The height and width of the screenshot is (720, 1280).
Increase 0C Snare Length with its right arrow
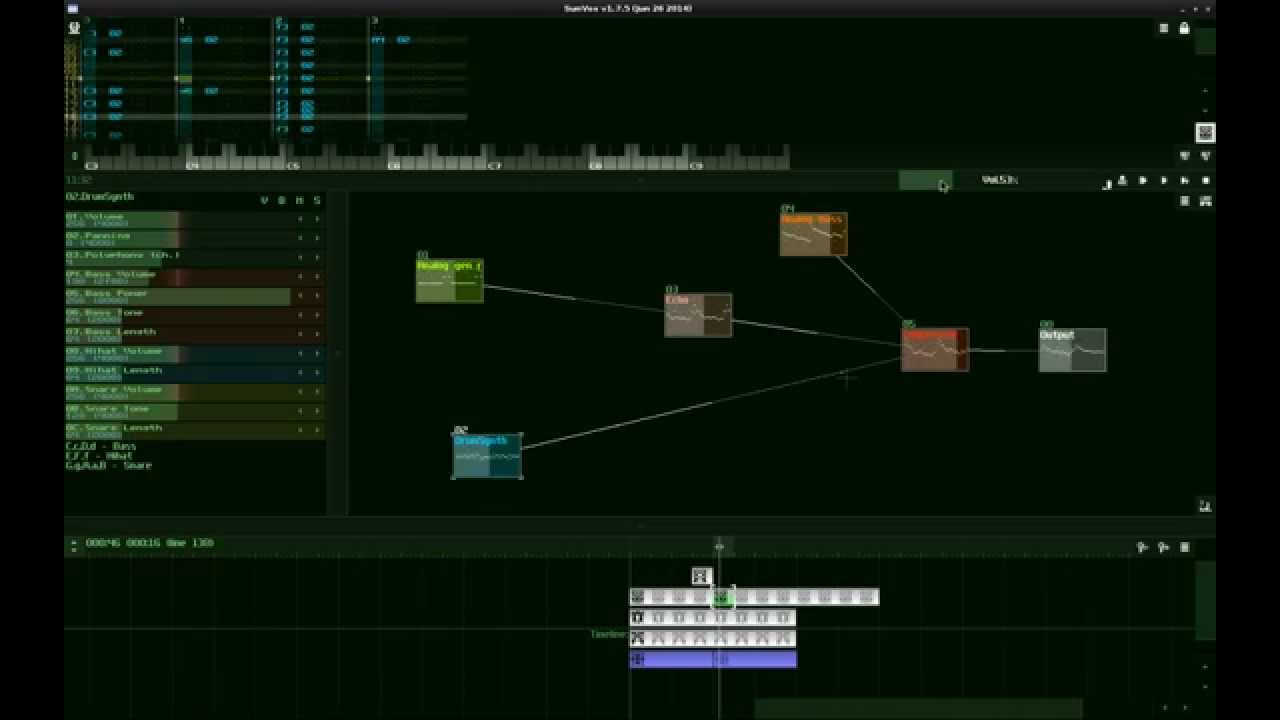pos(317,431)
